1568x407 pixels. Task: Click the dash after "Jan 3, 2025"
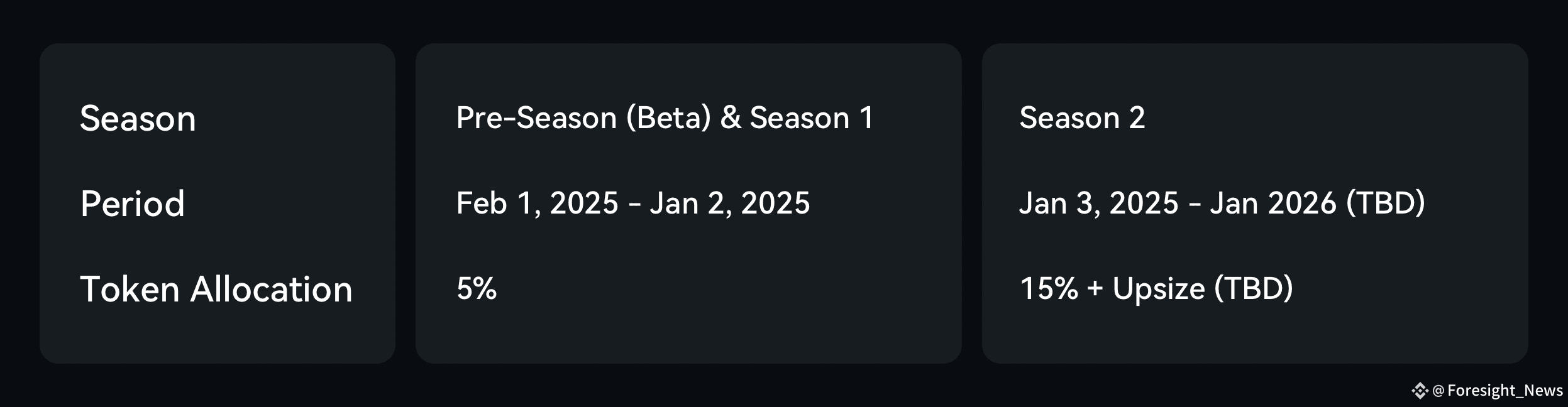[x=1194, y=205]
